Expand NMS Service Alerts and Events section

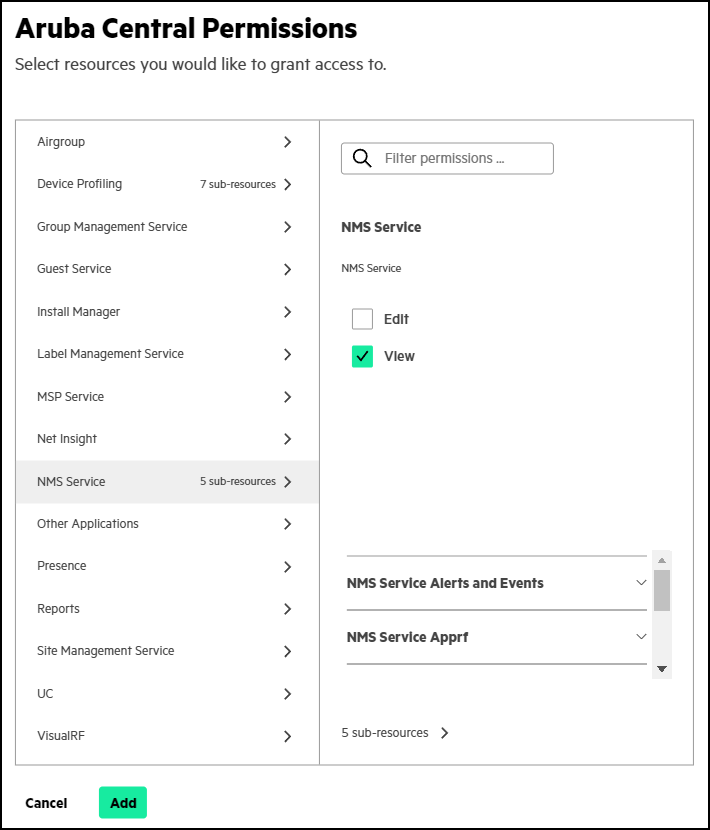(641, 583)
